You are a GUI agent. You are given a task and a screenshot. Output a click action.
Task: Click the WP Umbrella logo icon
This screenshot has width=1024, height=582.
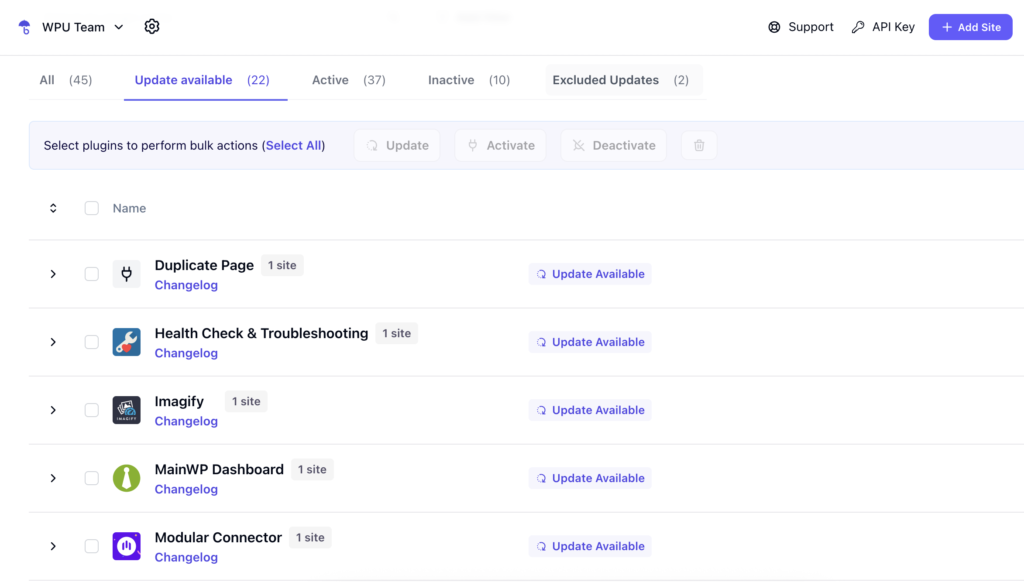coord(25,27)
